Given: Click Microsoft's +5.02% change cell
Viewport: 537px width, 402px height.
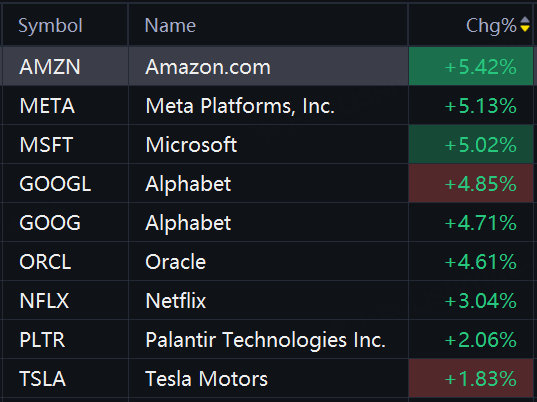Looking at the screenshot, I should 471,145.
